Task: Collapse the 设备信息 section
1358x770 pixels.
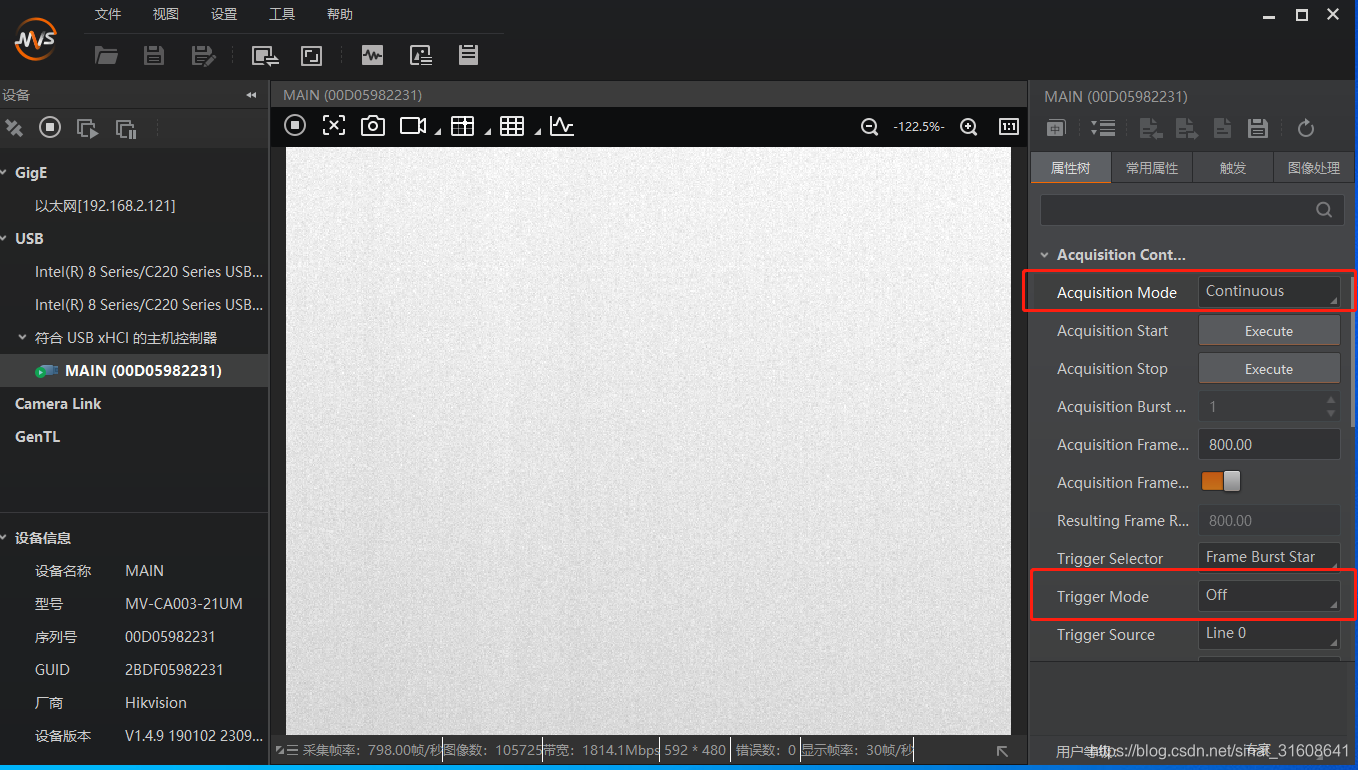Action: tap(4, 538)
